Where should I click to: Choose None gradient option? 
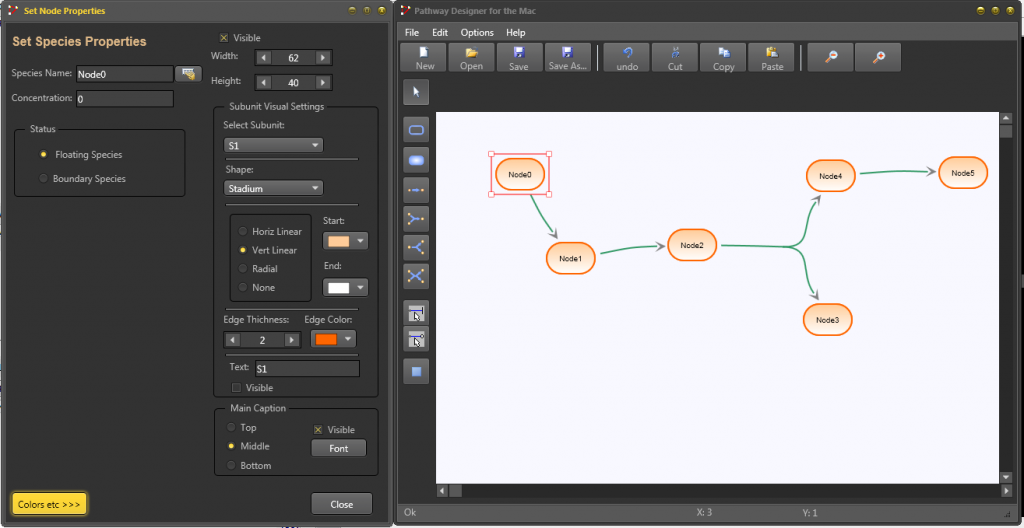click(243, 288)
